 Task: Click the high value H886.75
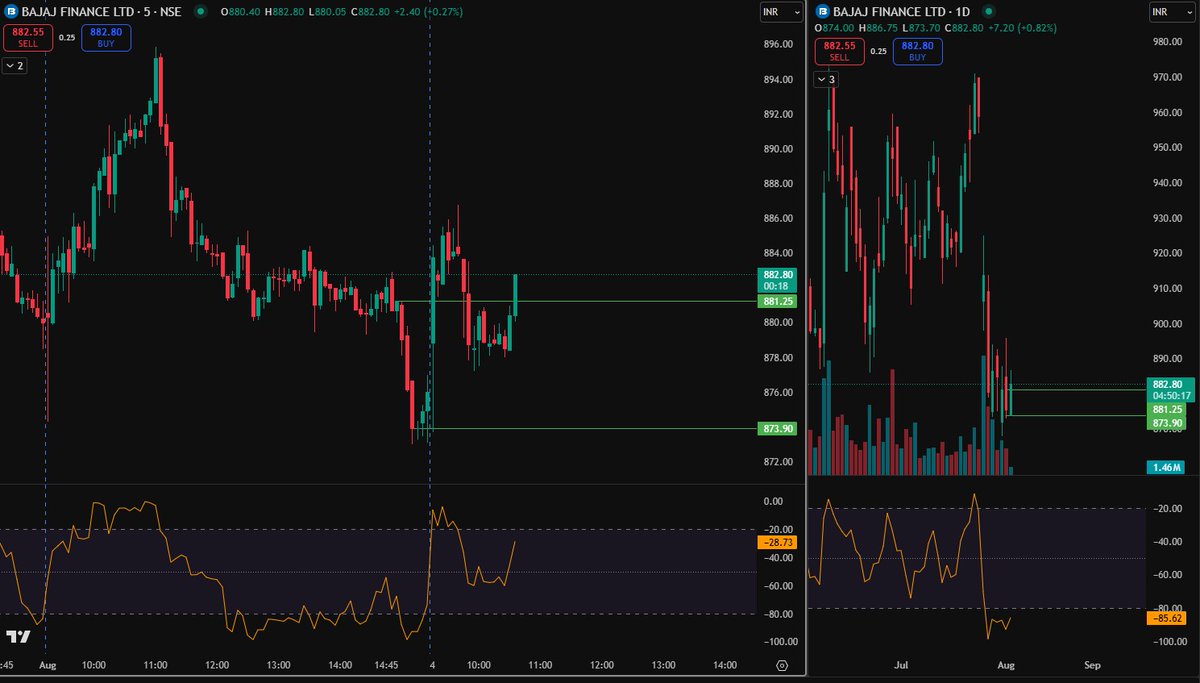point(880,28)
